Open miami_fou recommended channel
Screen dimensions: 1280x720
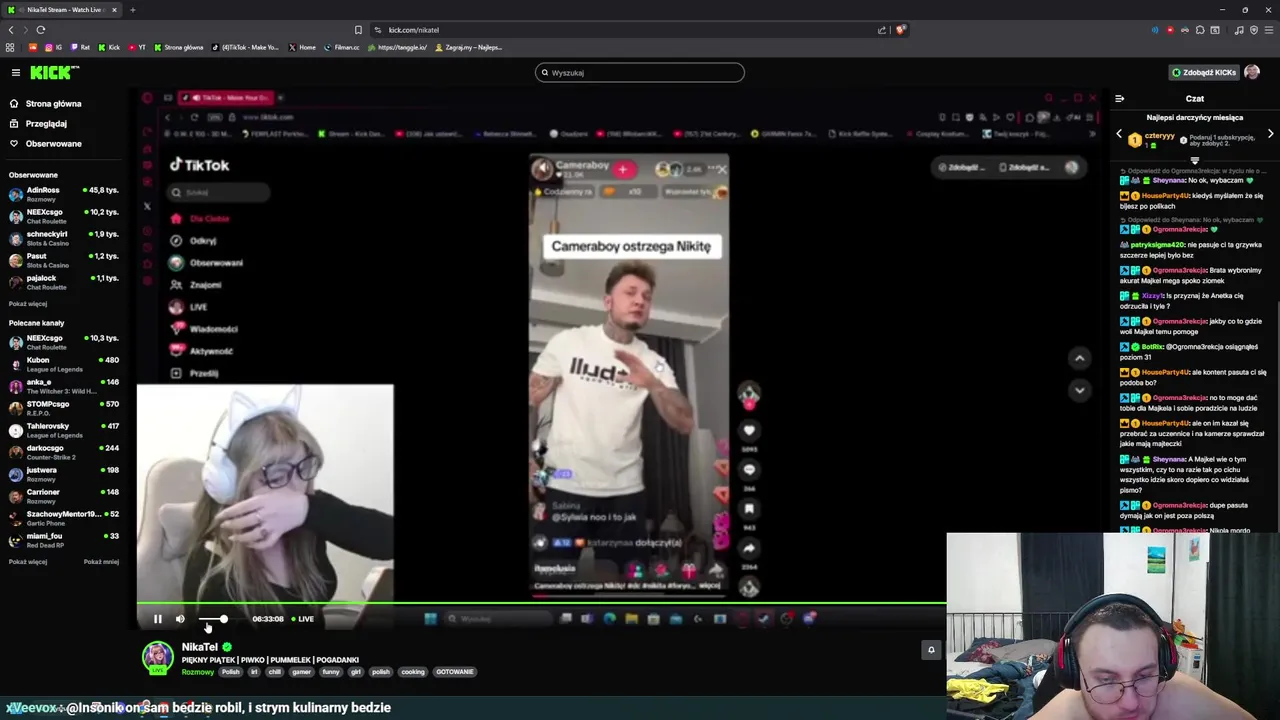pos(65,539)
